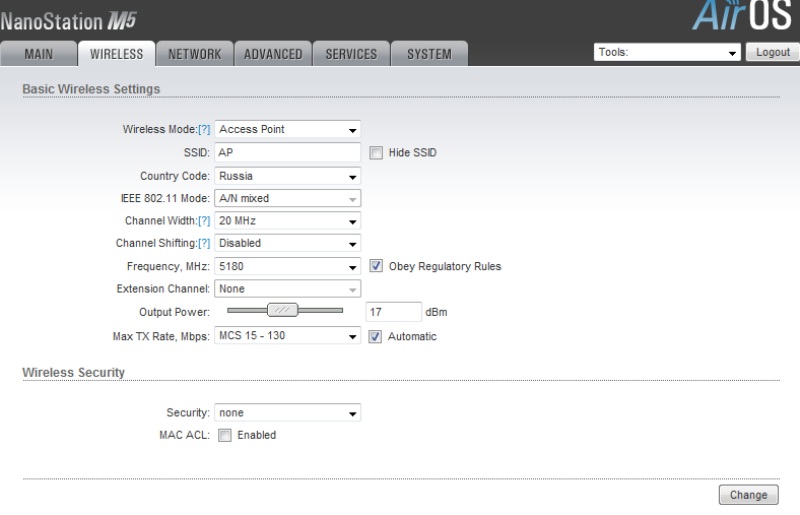Go to the ADVANCED tab
The width and height of the screenshot is (800, 515).
point(273,54)
